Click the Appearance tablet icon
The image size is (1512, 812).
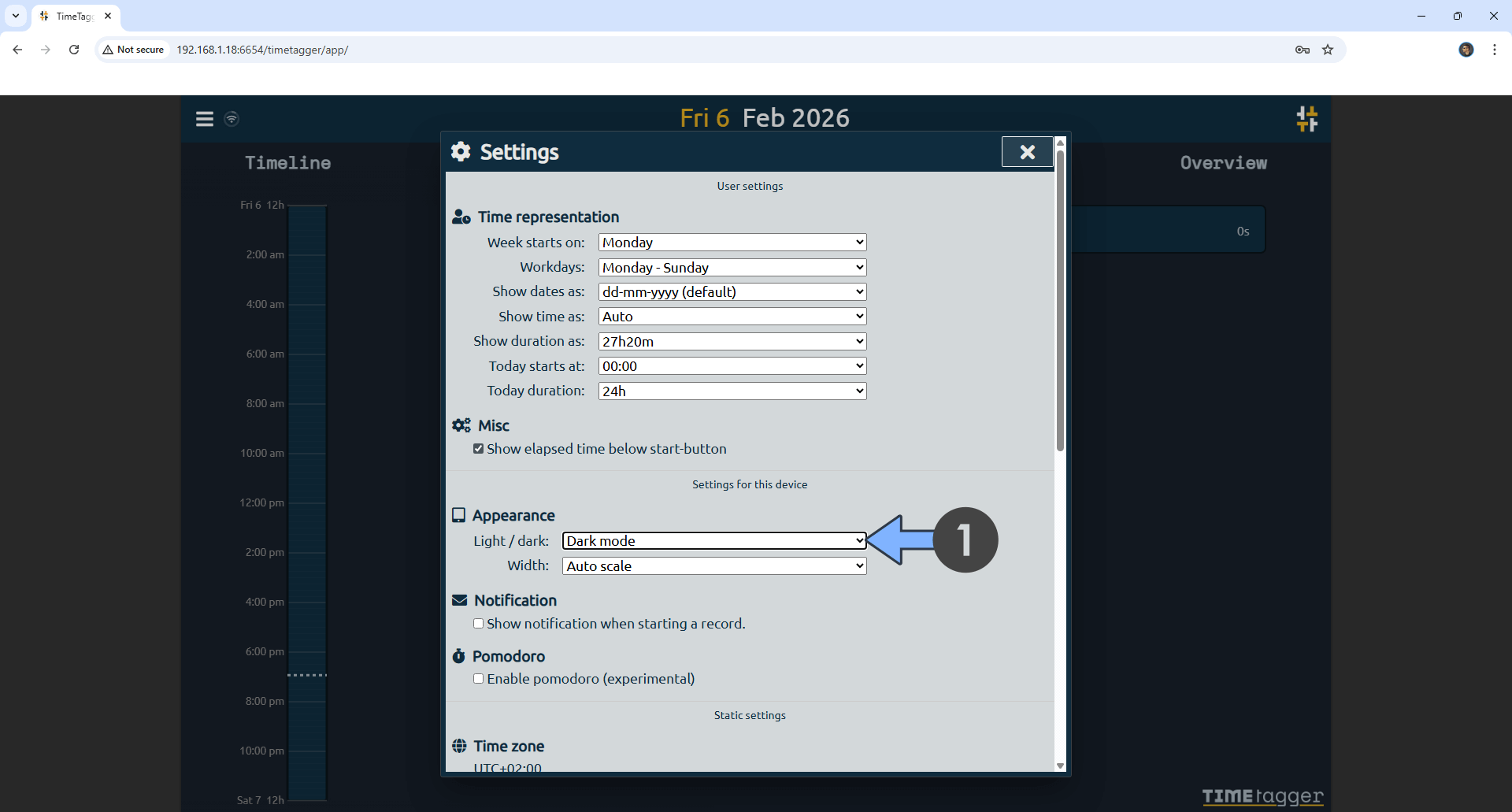pyautogui.click(x=458, y=515)
